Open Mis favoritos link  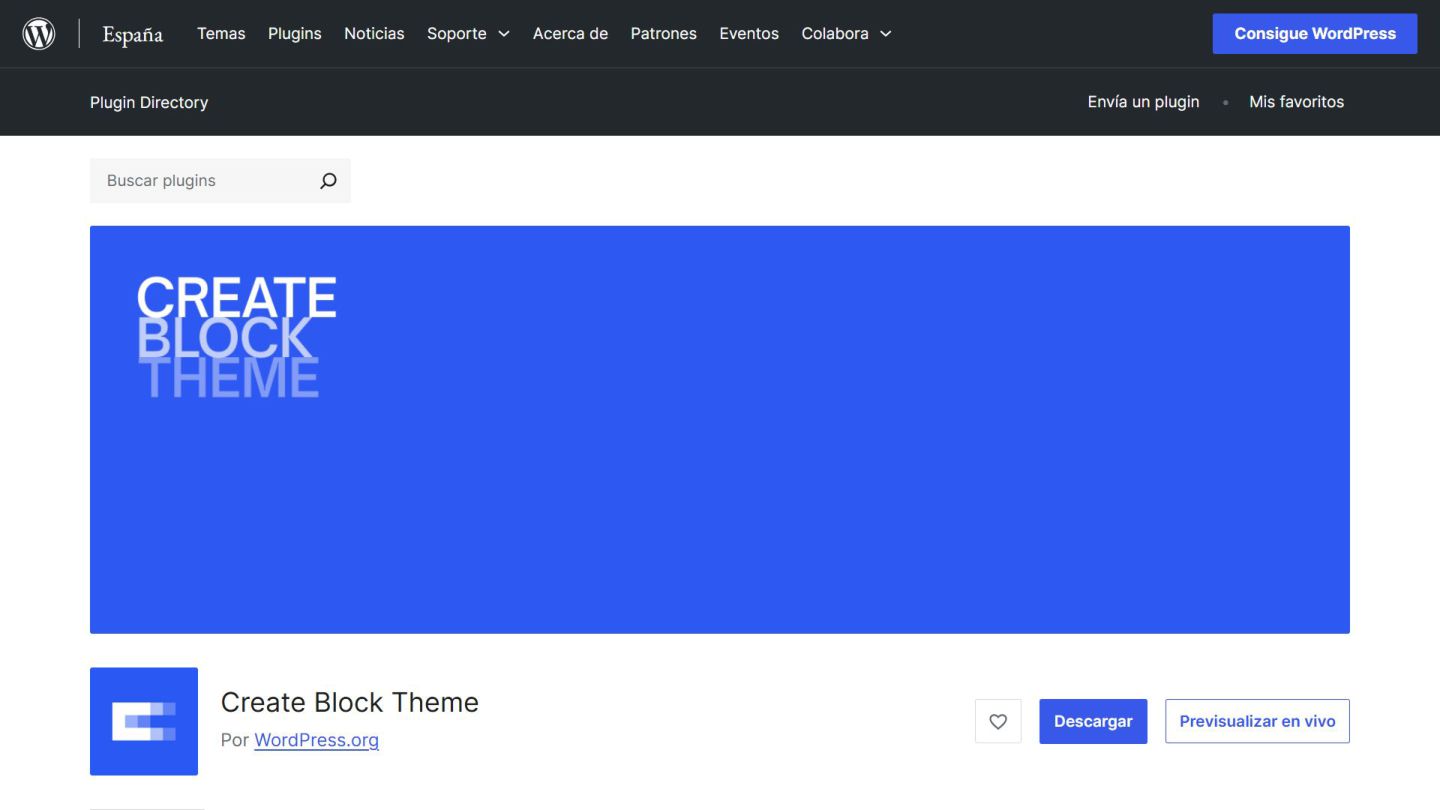(x=1296, y=102)
